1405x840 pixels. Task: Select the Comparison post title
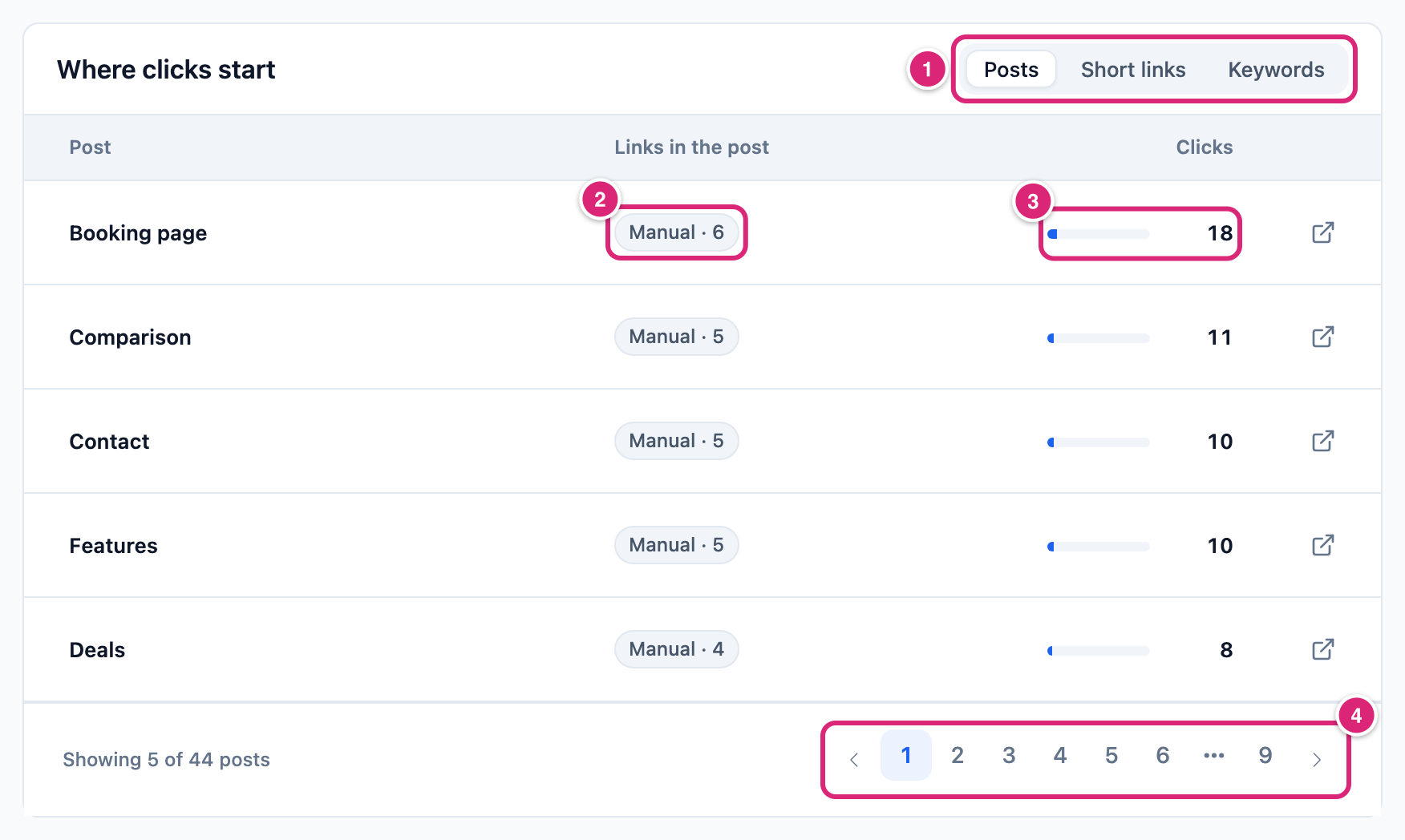130,337
